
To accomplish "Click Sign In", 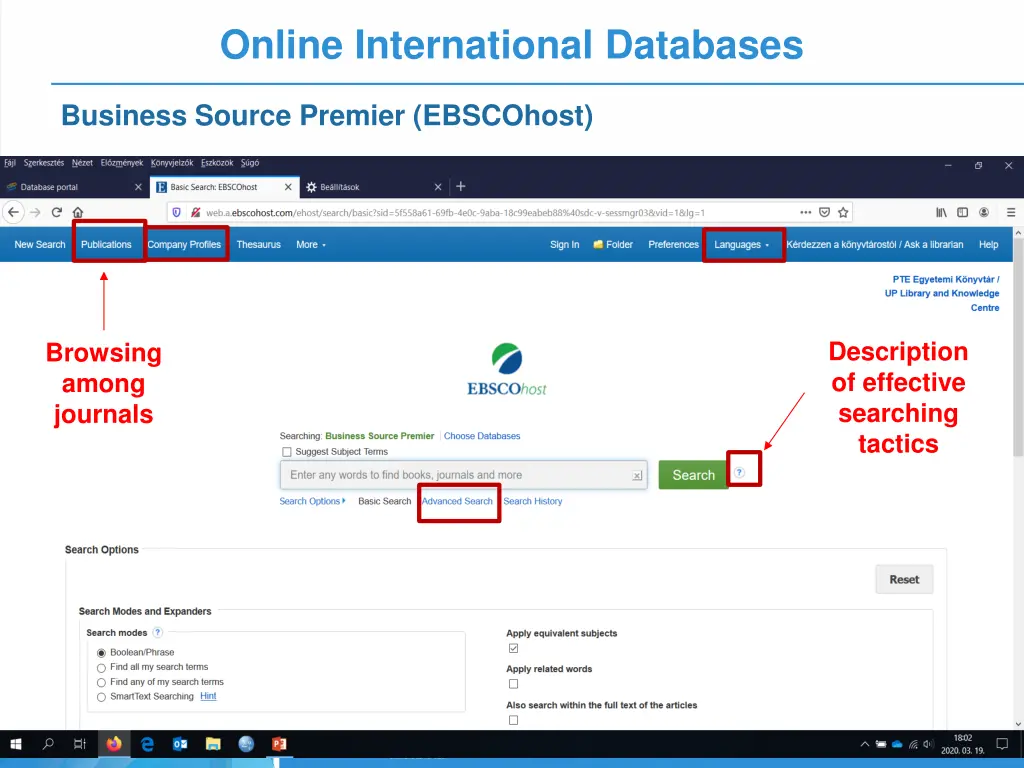I will click(x=564, y=244).
